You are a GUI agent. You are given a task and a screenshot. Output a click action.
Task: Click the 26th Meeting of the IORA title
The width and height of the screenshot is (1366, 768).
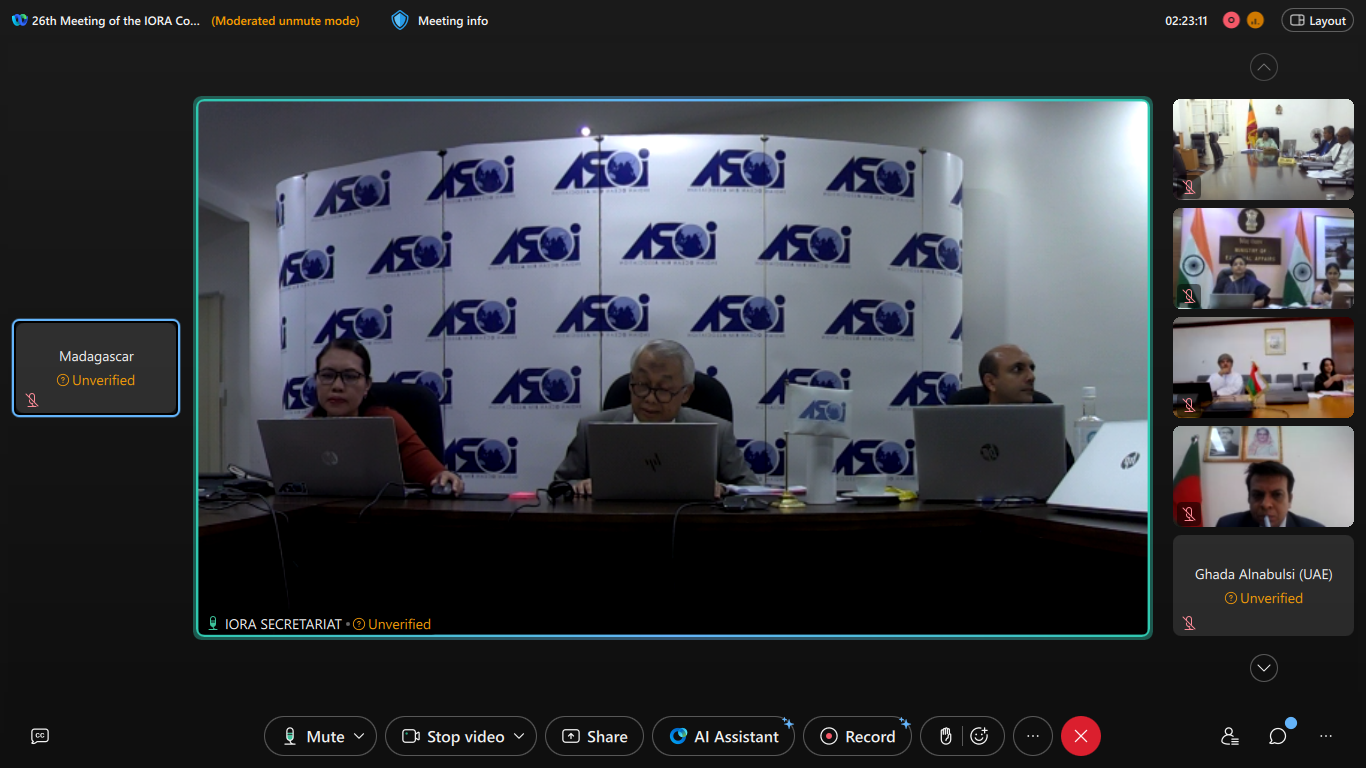click(x=115, y=20)
